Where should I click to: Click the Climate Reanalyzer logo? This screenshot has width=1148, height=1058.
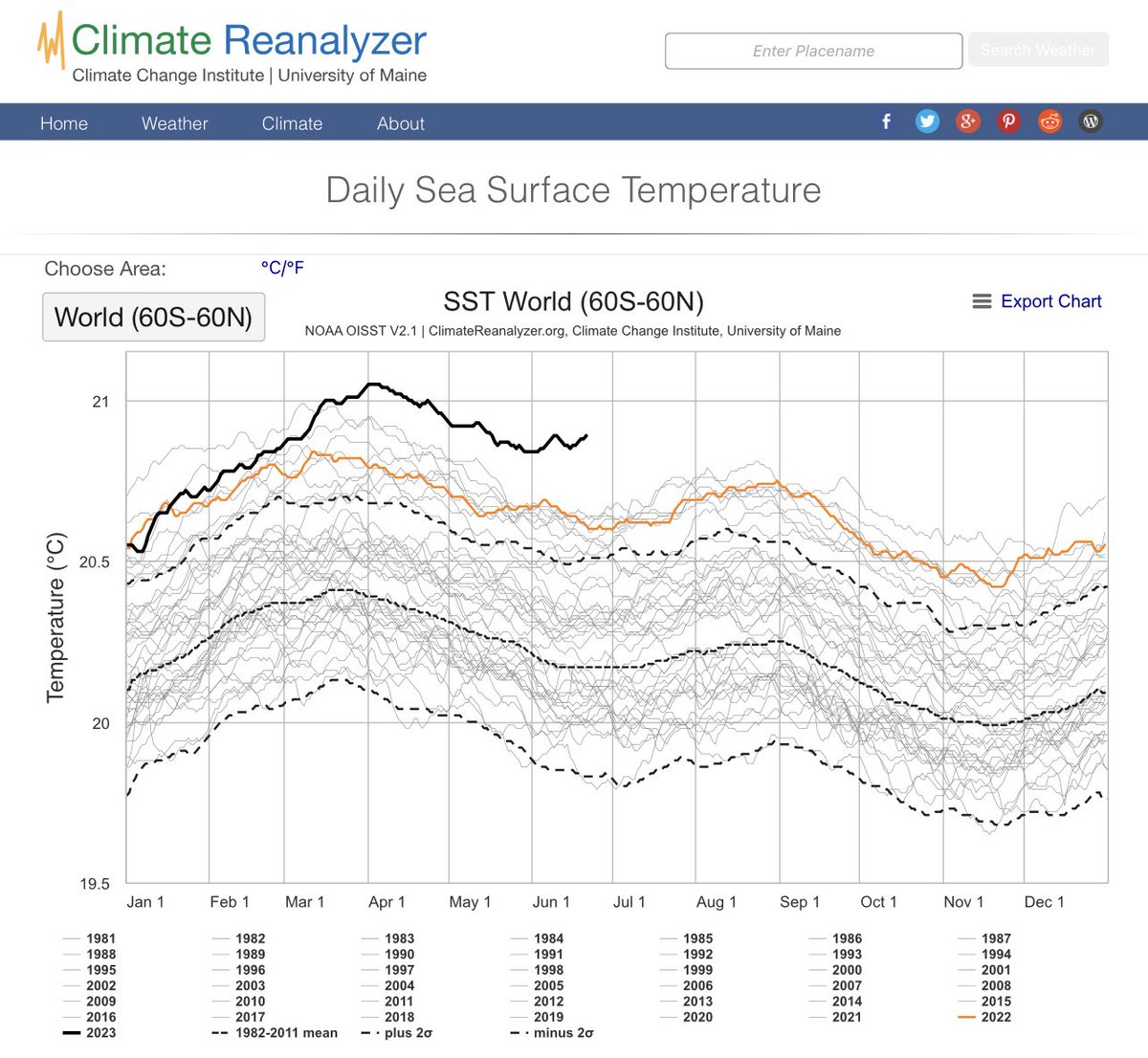point(232,48)
